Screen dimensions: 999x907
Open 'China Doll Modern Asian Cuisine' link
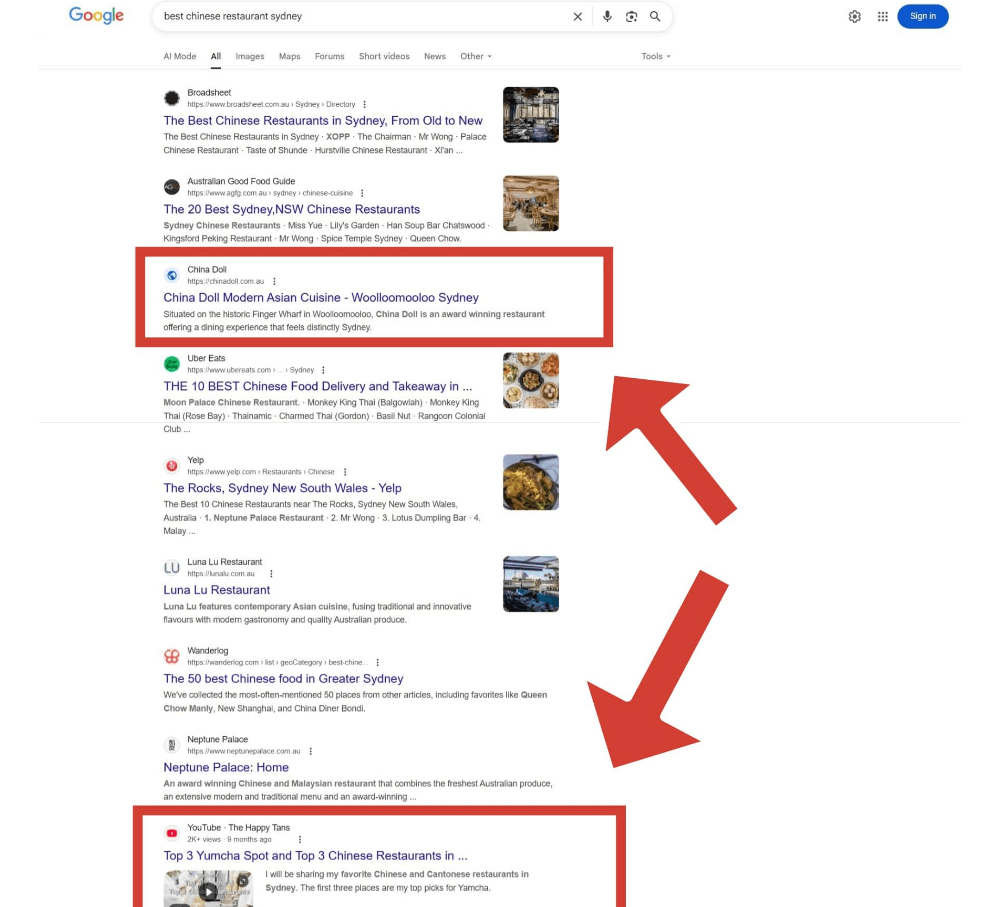[321, 297]
